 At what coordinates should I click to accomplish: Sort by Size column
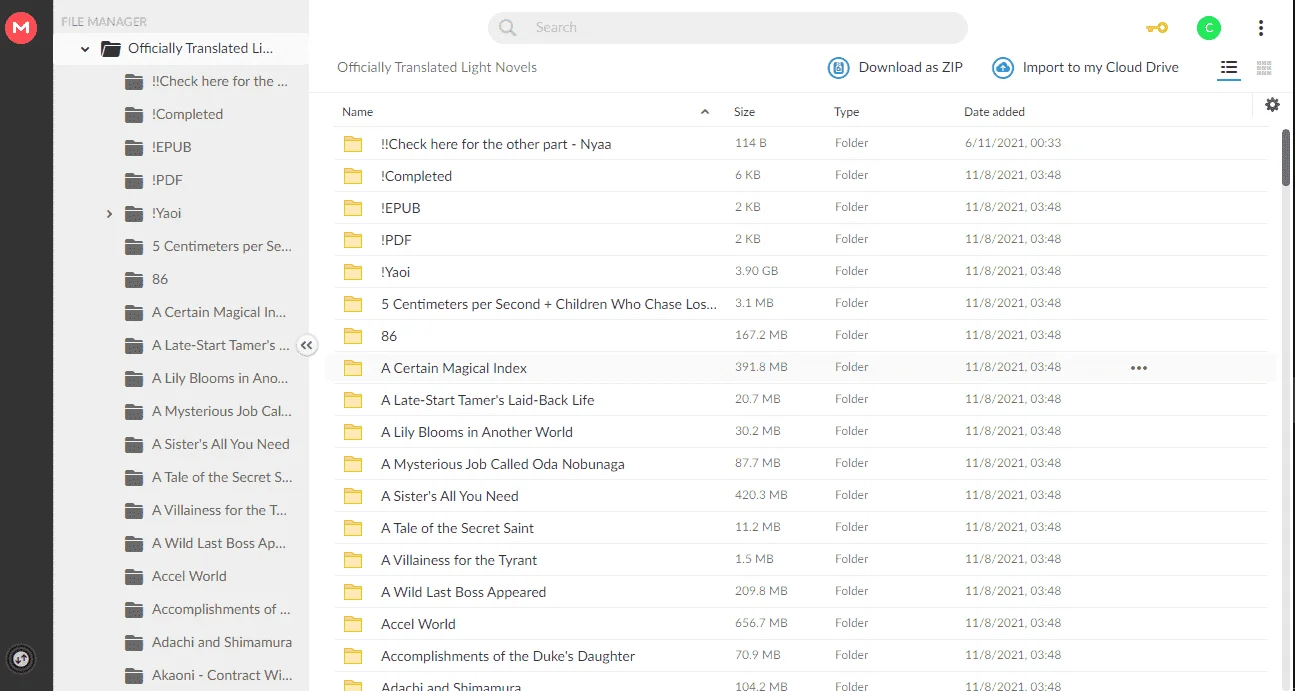[744, 112]
